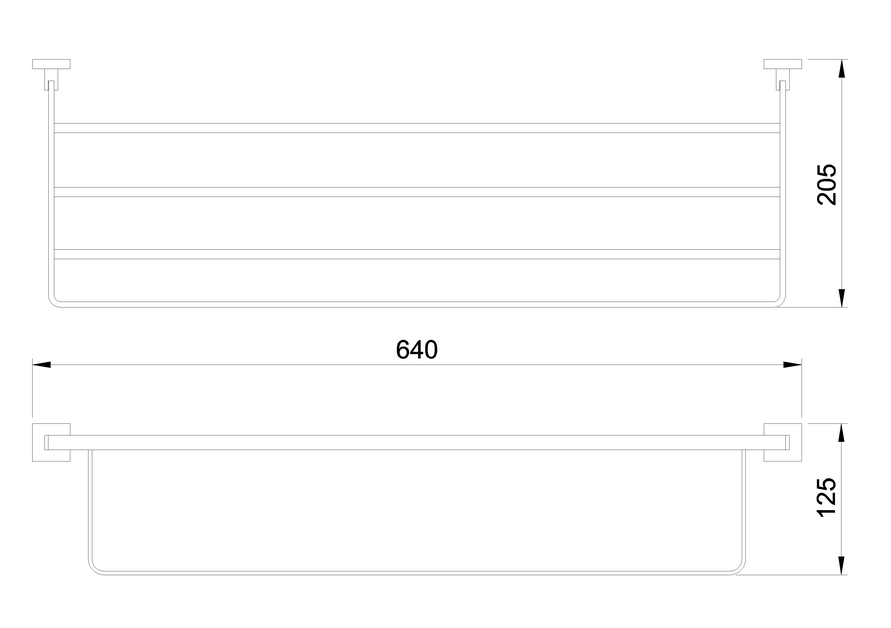Click the 640 width dimension label

click(417, 350)
